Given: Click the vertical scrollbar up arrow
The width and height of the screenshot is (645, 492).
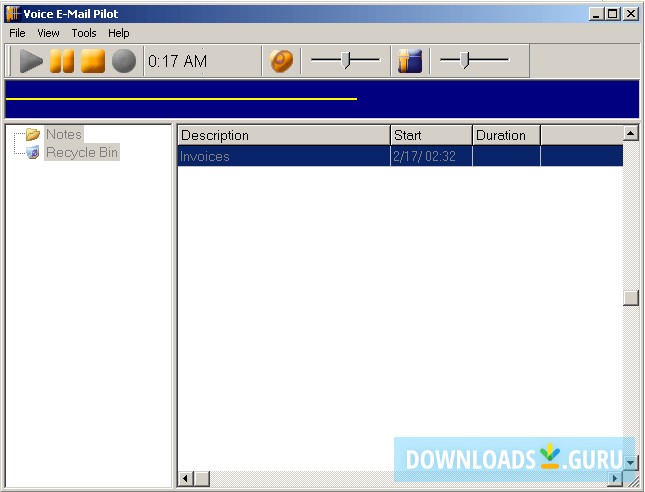Looking at the screenshot, I should coord(631,133).
